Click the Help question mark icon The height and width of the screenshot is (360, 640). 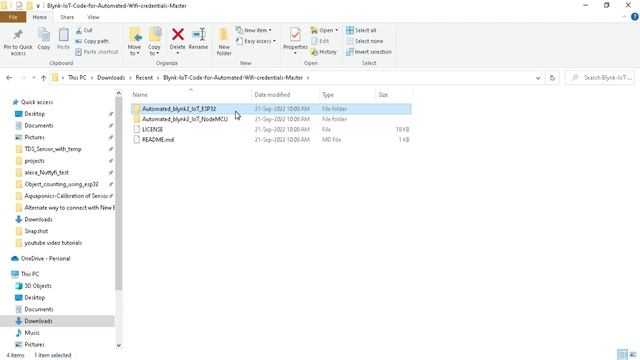point(635,17)
